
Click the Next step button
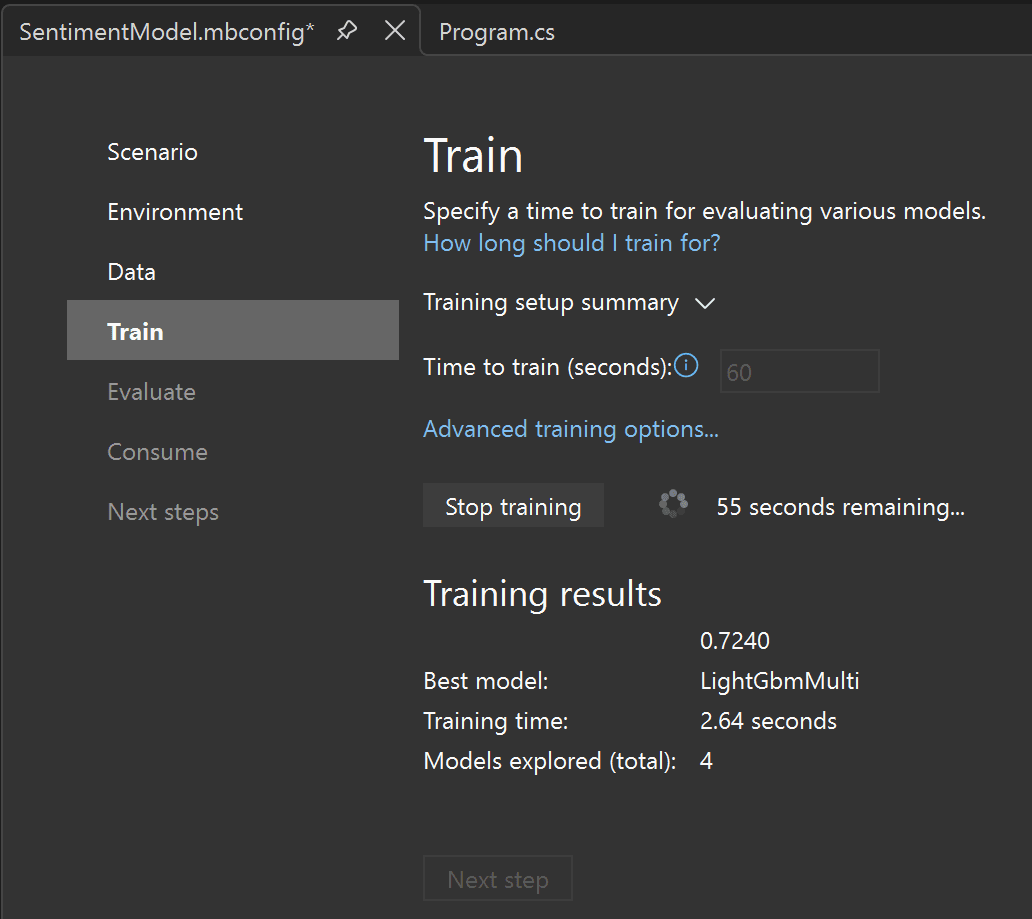click(497, 879)
